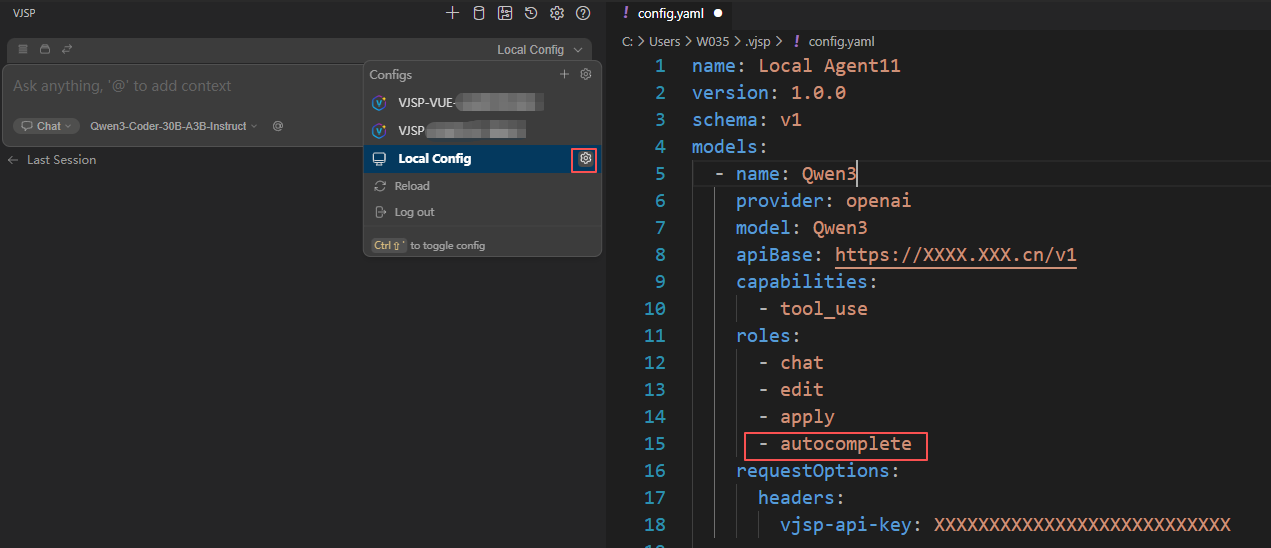
Task: Click the 'chat' role entry
Action: pyautogui.click(x=802, y=363)
